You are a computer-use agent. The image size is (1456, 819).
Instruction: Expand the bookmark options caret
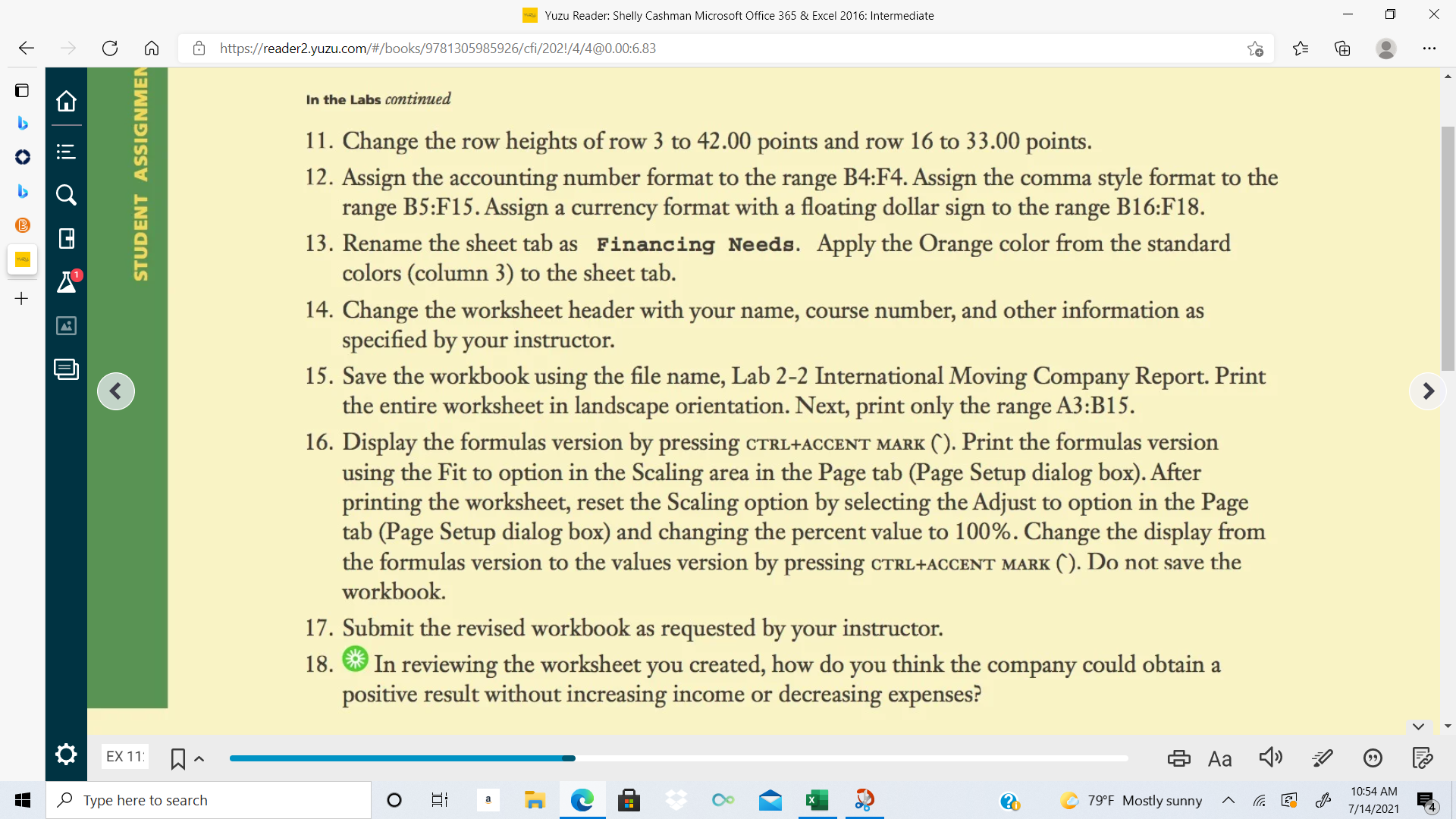click(199, 759)
